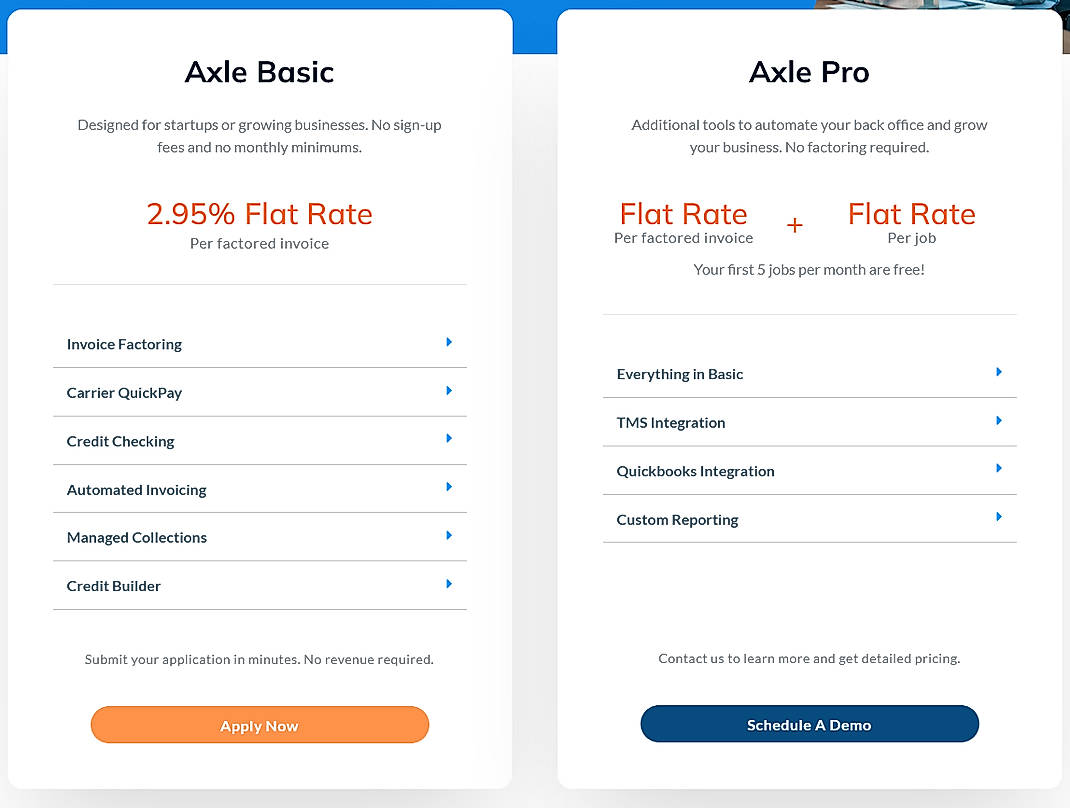Select the Invoice Factoring feature label
Image resolution: width=1070 pixels, height=808 pixels.
[124, 343]
